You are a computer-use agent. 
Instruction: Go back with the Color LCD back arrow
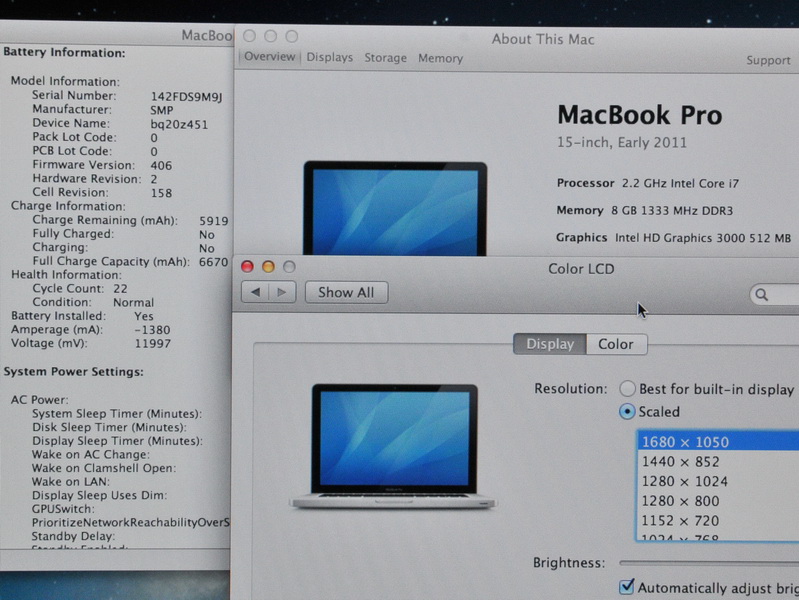(255, 293)
